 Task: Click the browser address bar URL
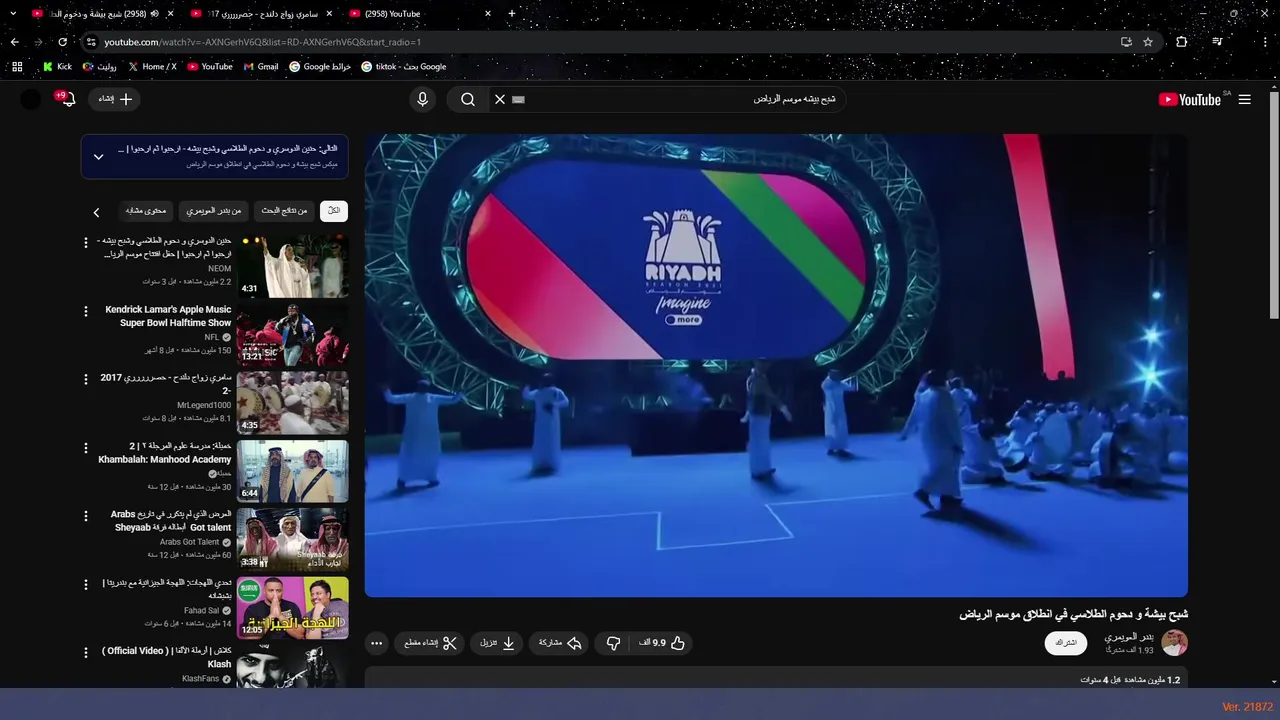click(x=262, y=42)
